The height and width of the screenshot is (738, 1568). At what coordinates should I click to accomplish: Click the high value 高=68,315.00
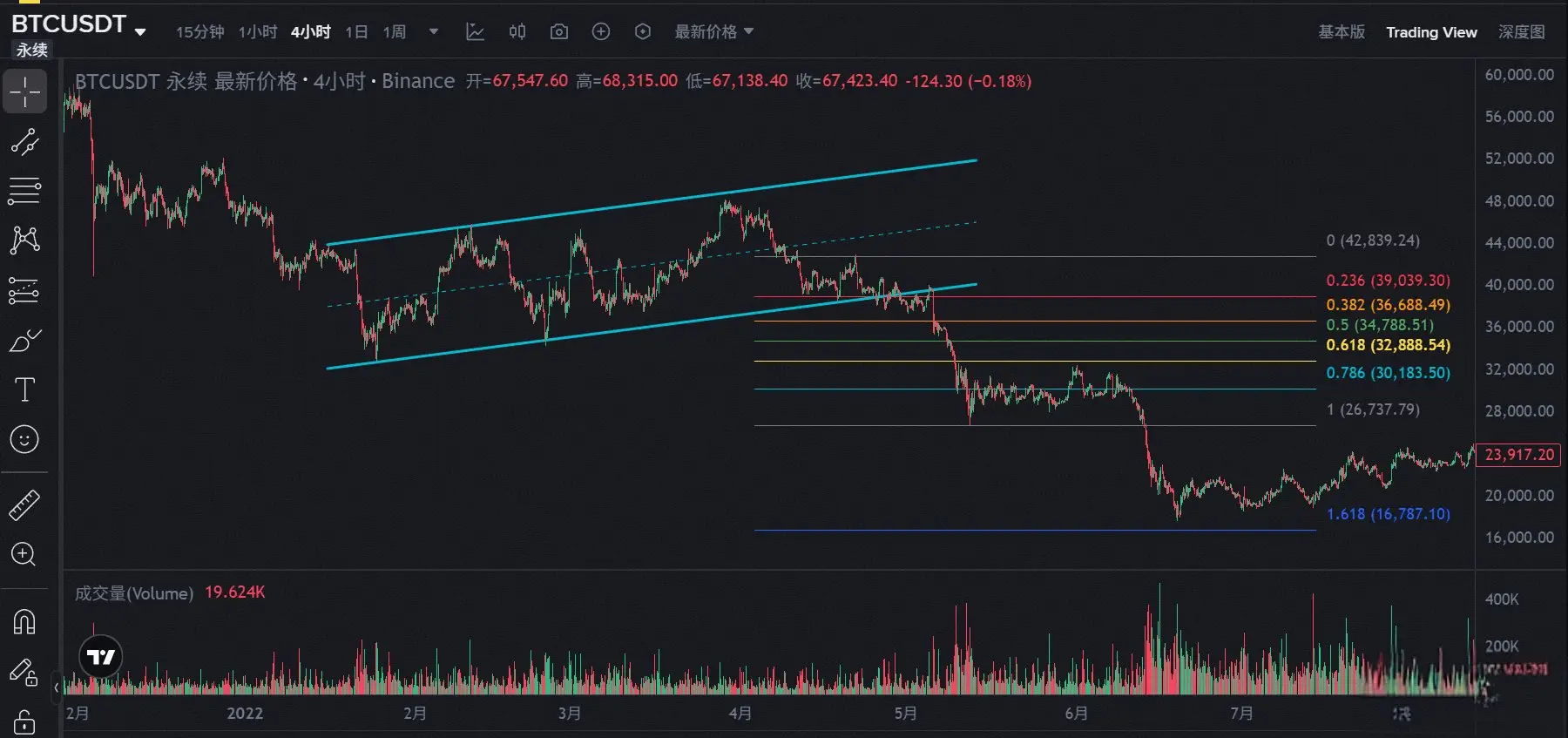(626, 81)
